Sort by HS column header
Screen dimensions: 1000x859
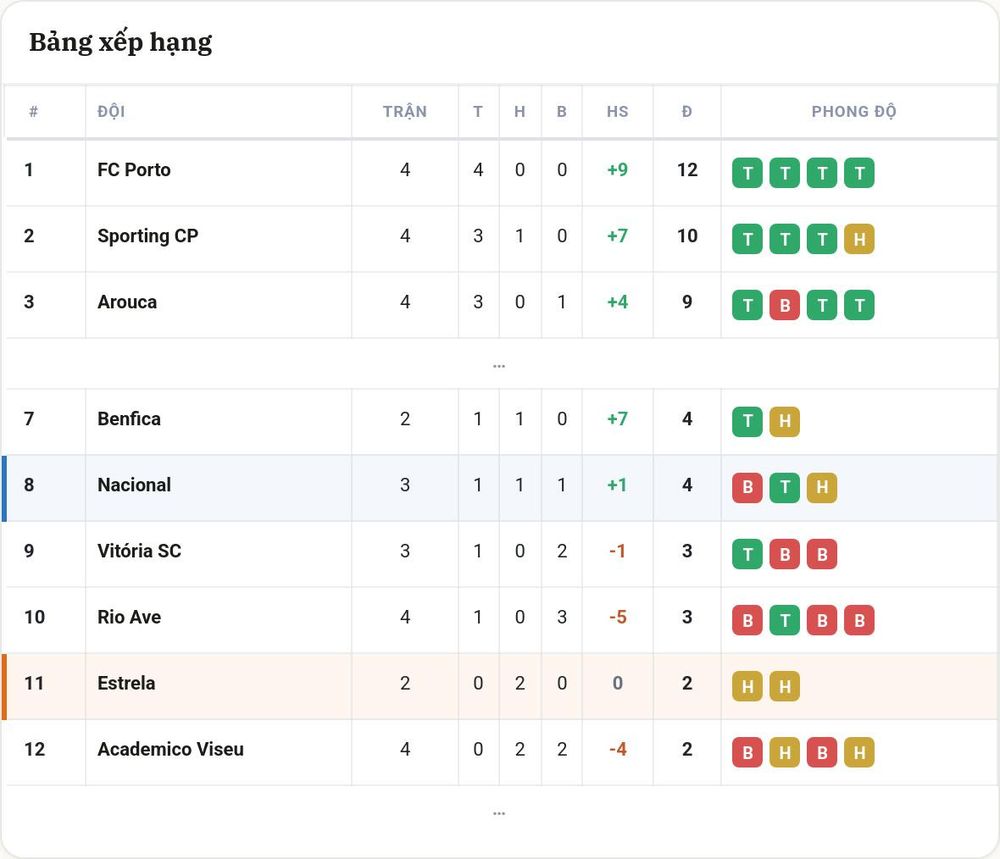click(x=617, y=112)
